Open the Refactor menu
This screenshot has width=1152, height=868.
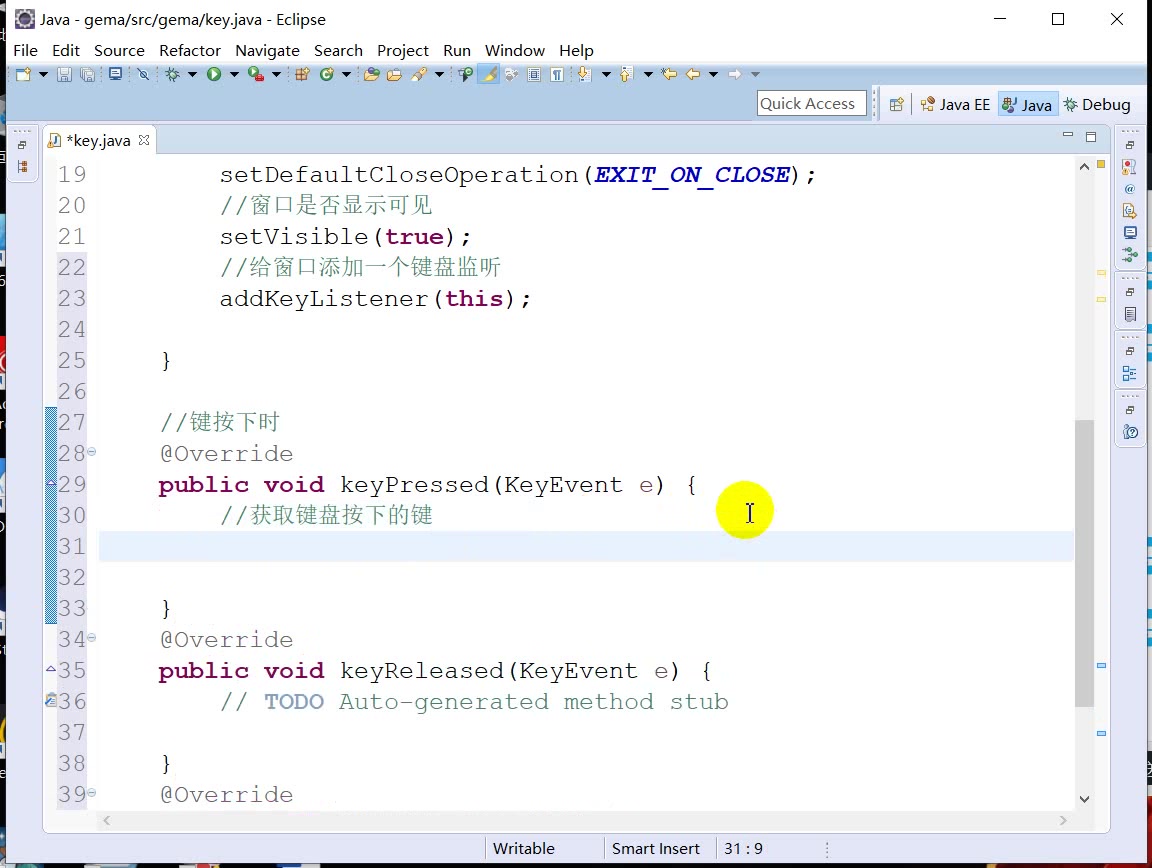(x=190, y=51)
